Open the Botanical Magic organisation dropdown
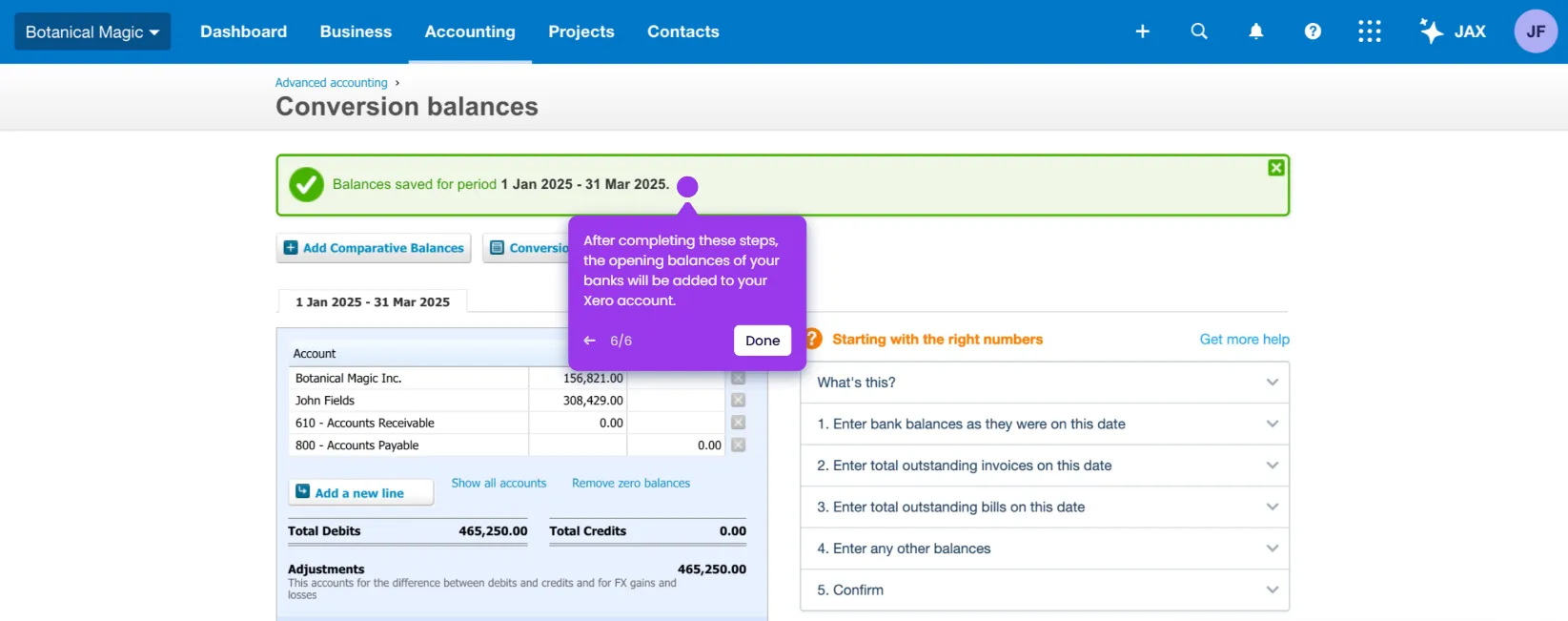Screen dimensions: 1568x621 pos(92,31)
